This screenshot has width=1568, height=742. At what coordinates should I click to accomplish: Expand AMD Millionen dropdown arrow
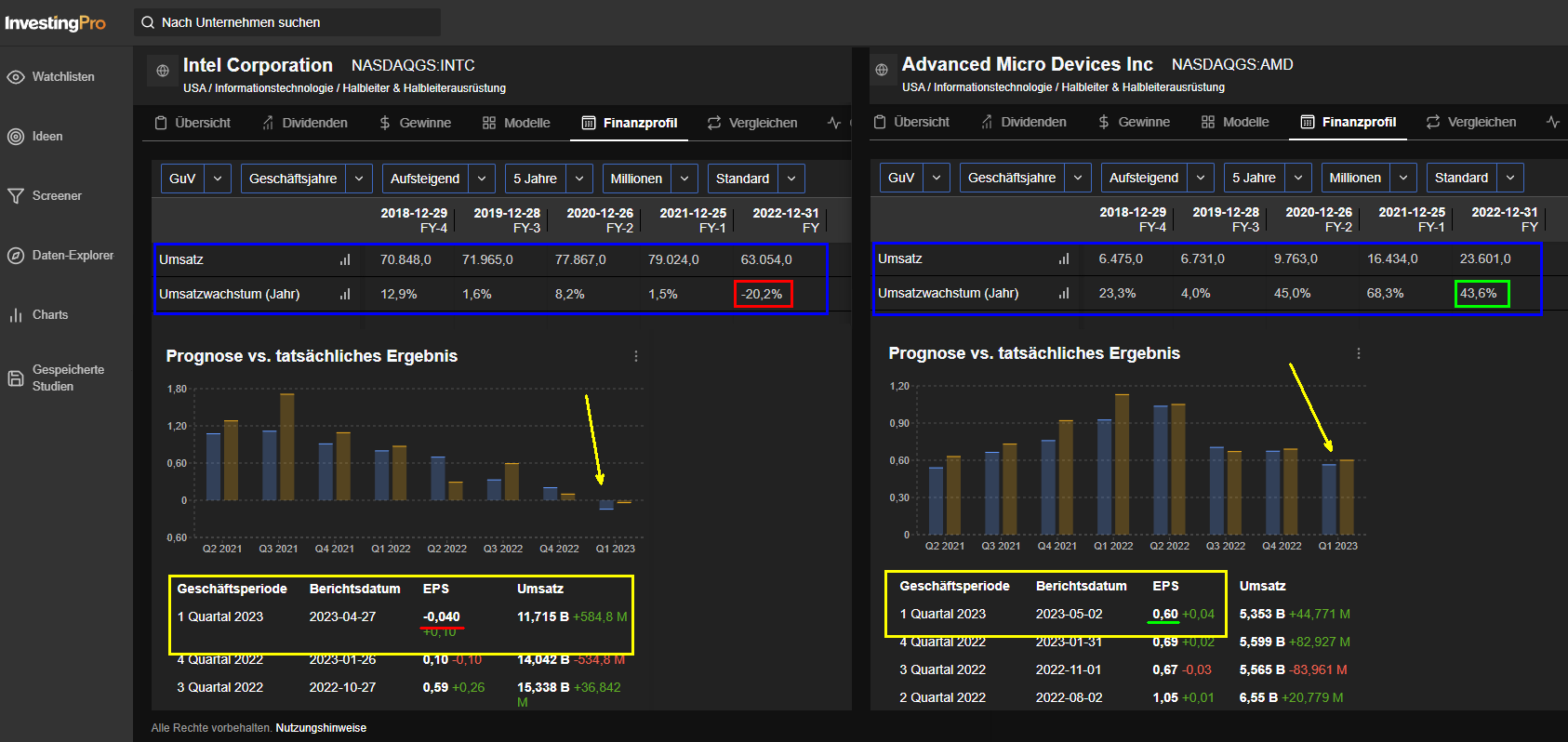(x=1403, y=178)
